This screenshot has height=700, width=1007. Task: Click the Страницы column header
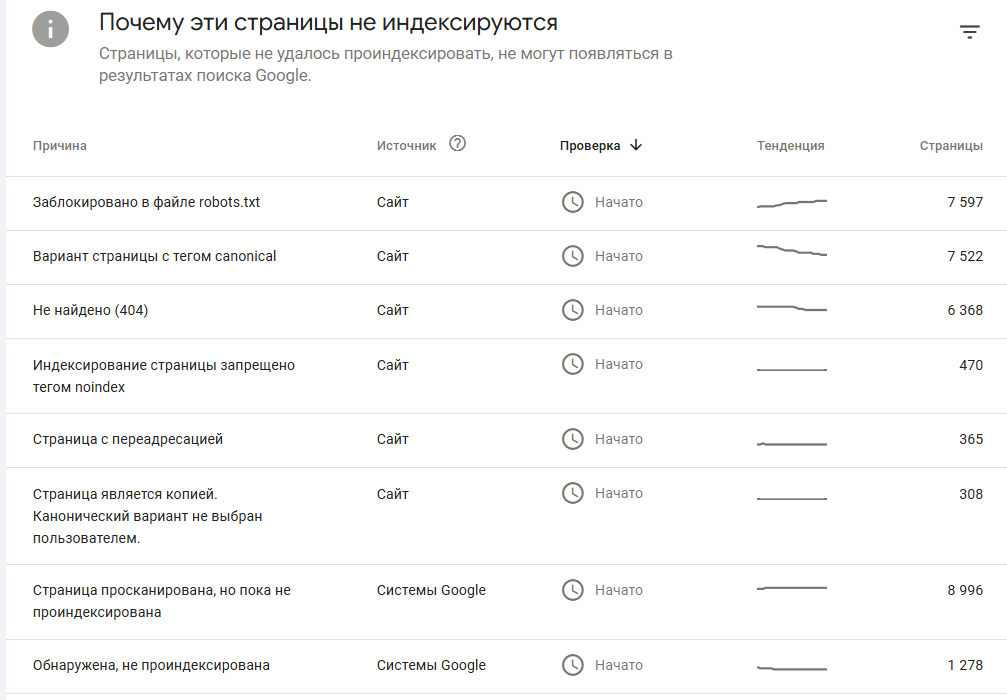pos(950,146)
